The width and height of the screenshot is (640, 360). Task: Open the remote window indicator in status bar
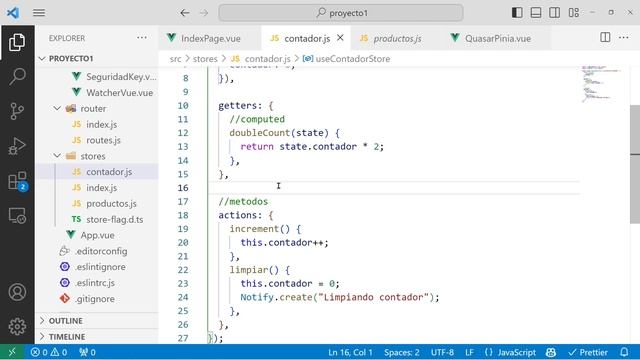tap(12, 352)
